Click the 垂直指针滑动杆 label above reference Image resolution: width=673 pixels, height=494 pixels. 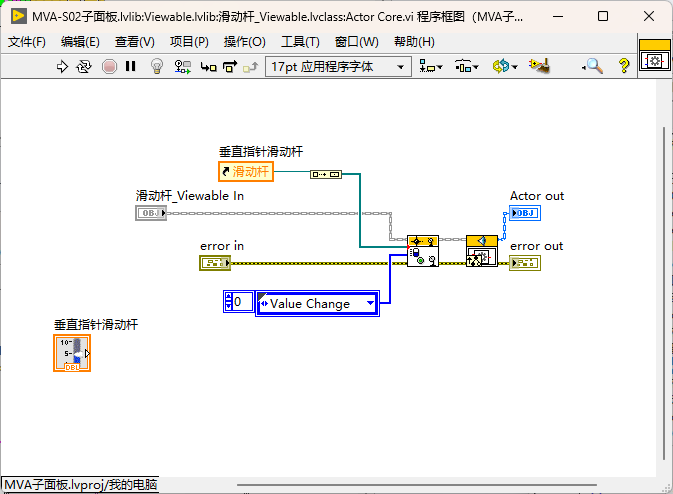261,152
